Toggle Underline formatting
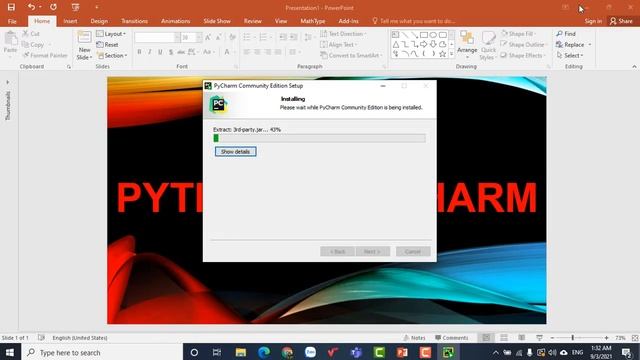 point(160,52)
